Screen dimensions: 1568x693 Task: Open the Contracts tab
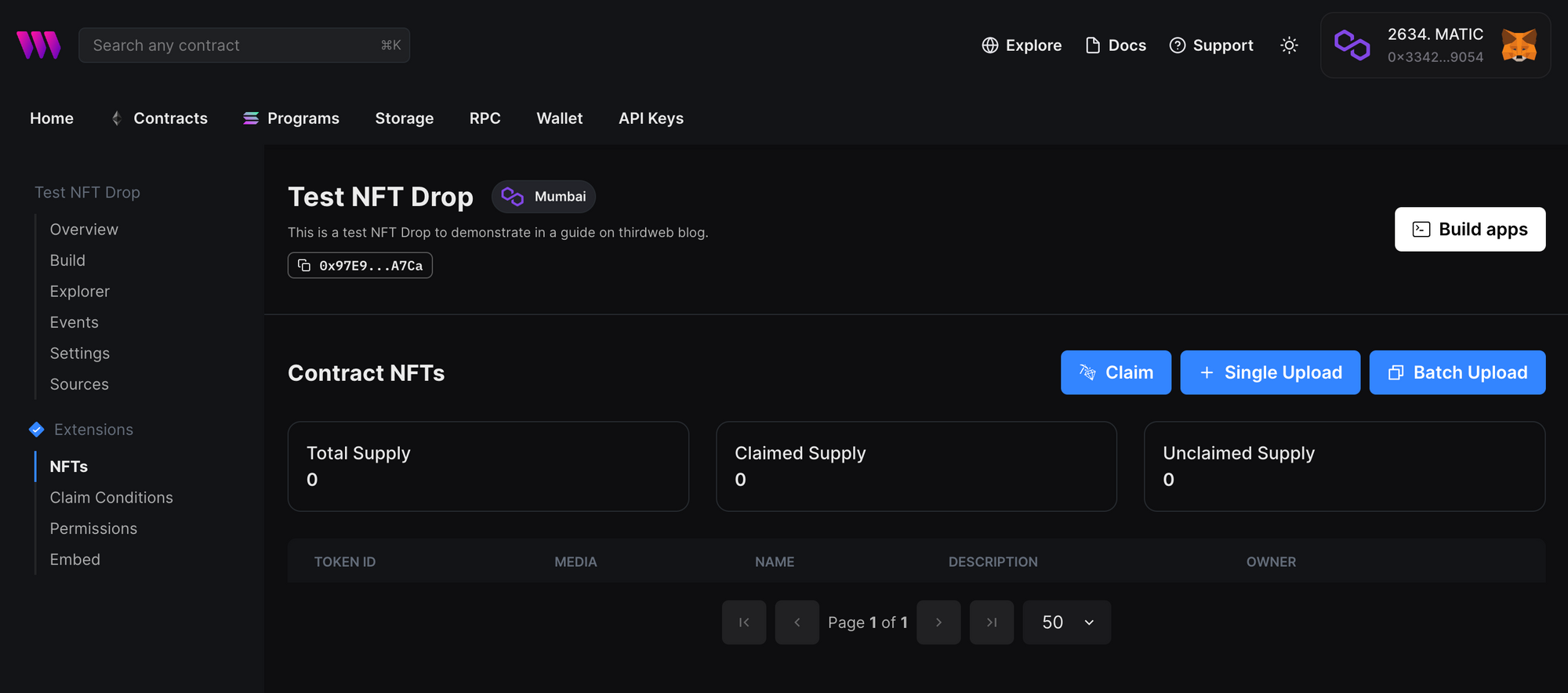[x=160, y=118]
